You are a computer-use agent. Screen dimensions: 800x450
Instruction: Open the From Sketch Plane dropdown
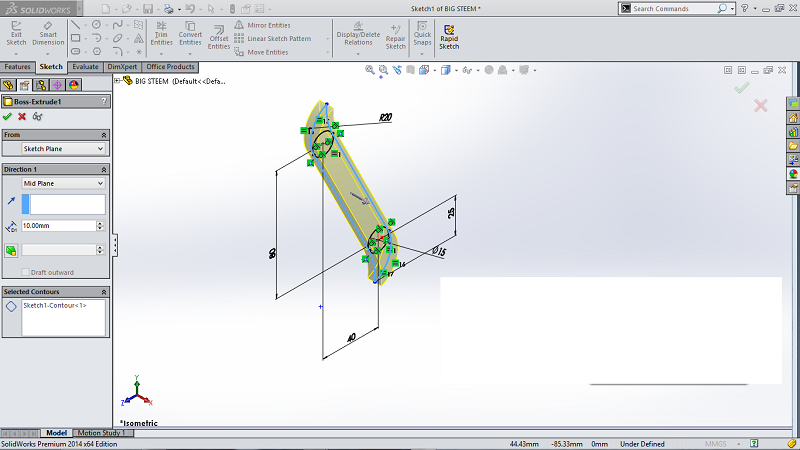(x=63, y=148)
